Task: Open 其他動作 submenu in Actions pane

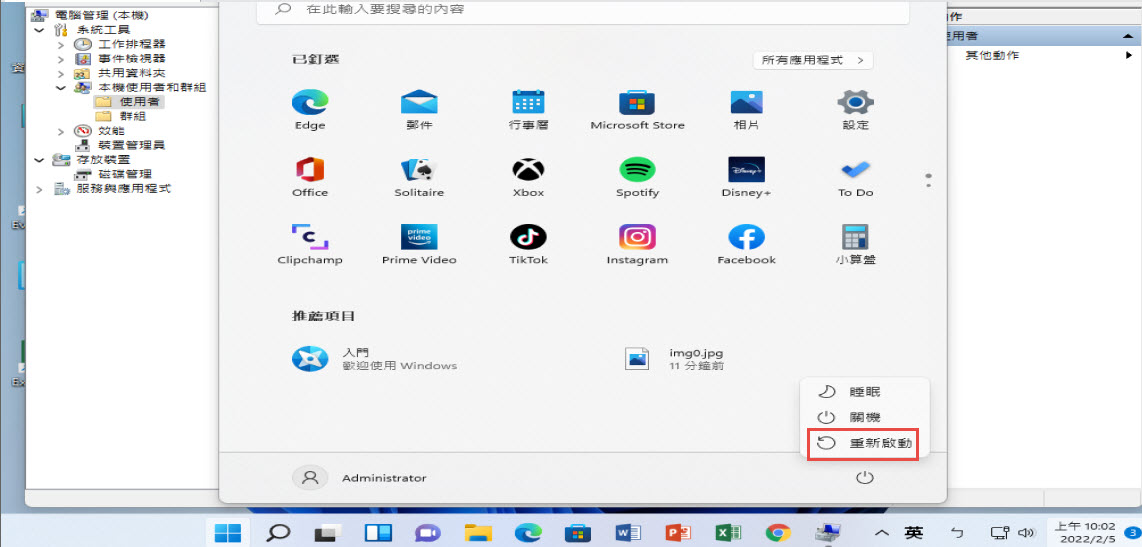Action: coord(1043,55)
